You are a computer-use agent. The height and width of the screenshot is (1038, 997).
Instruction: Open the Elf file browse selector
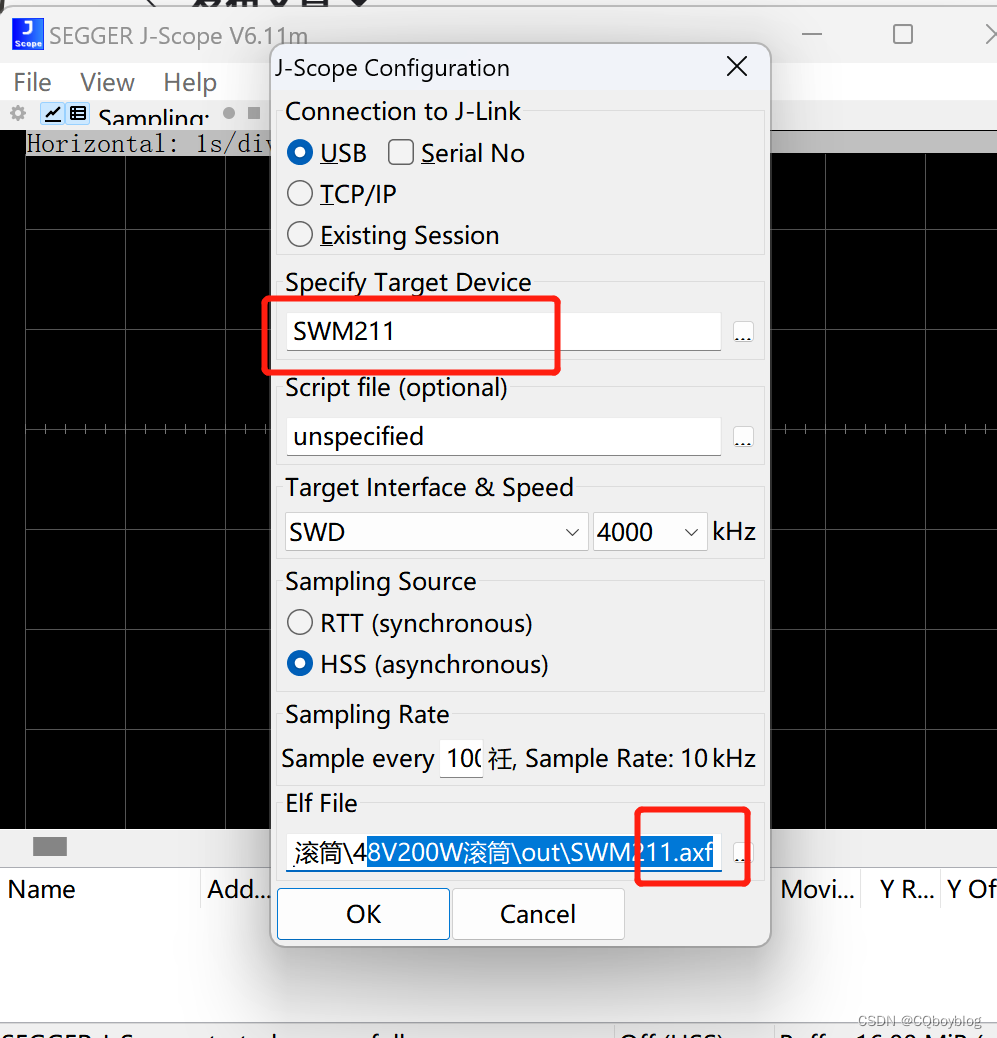point(743,852)
